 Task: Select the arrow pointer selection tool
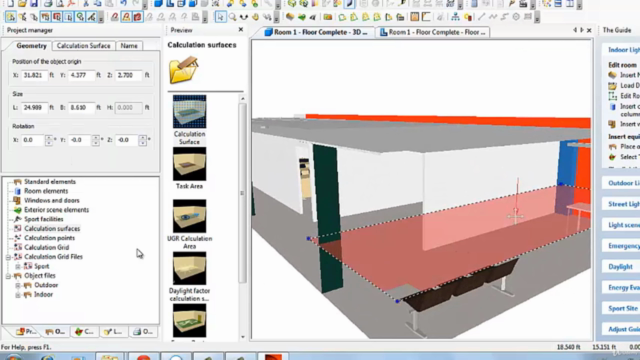coord(220,17)
